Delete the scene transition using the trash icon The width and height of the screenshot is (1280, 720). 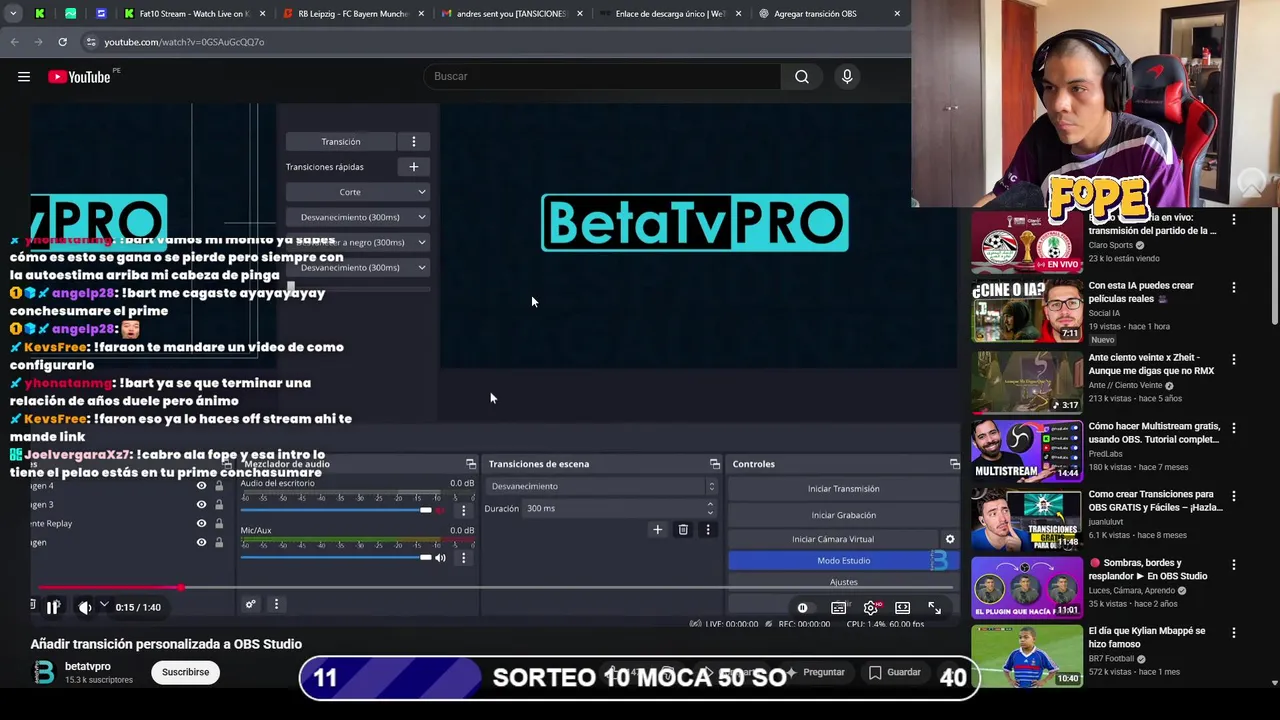(x=683, y=530)
